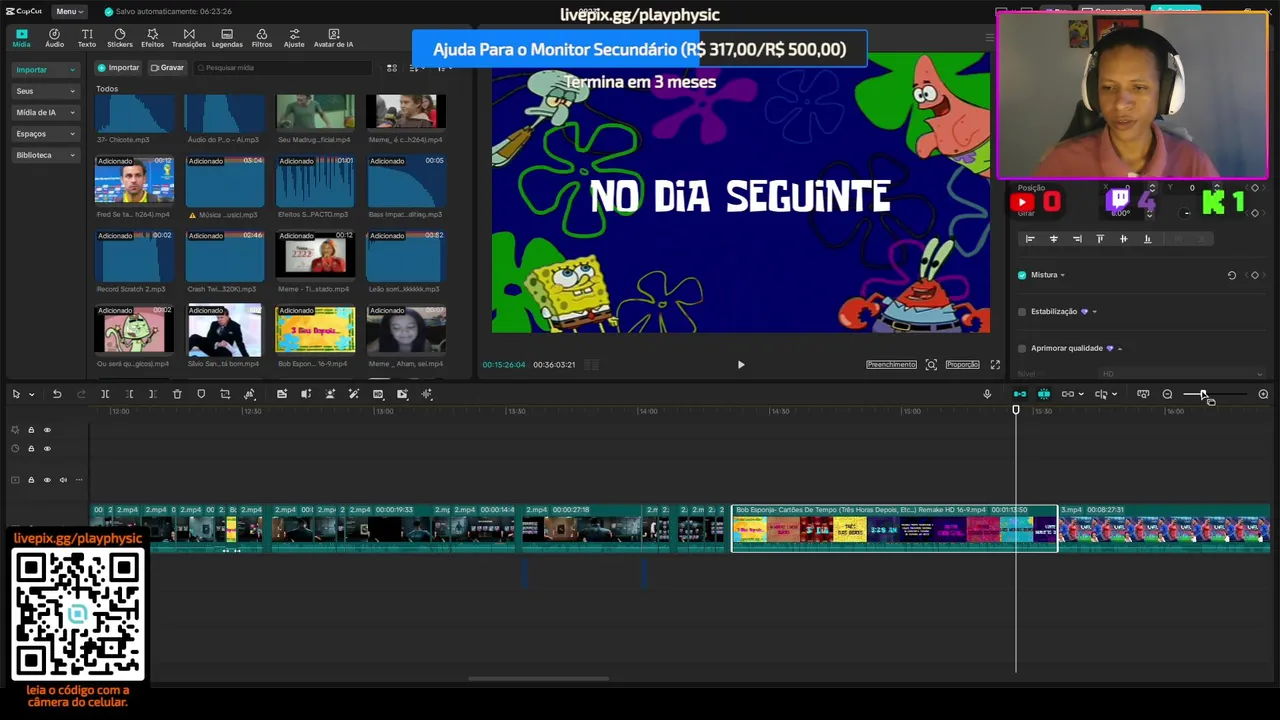The height and width of the screenshot is (720, 1280).
Task: Zoom out the timeline minus icon
Action: point(1167,394)
